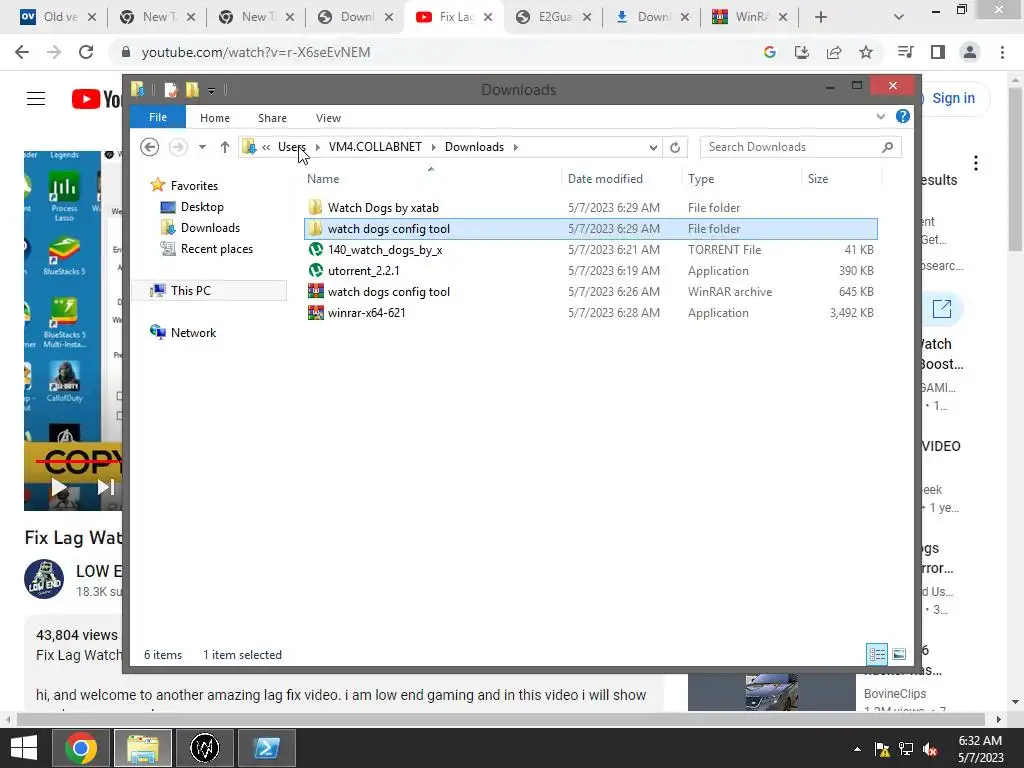The image size is (1024, 768).
Task: Bookmark this page star icon
Action: click(866, 52)
